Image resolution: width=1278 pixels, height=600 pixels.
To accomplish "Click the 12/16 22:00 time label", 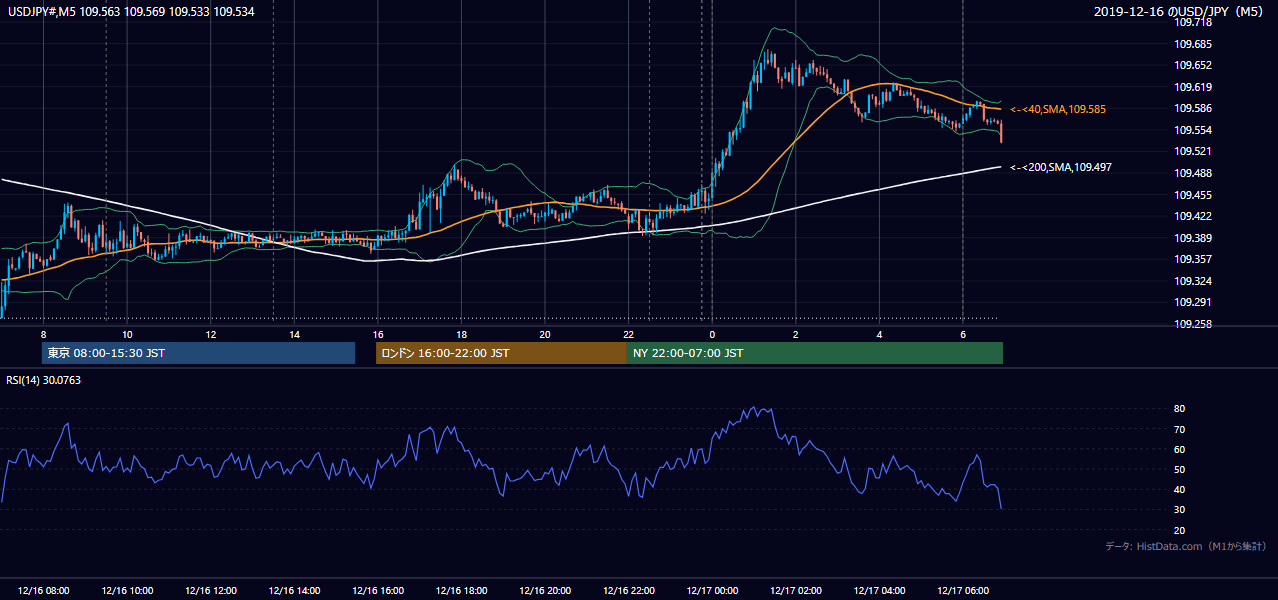I will point(629,591).
